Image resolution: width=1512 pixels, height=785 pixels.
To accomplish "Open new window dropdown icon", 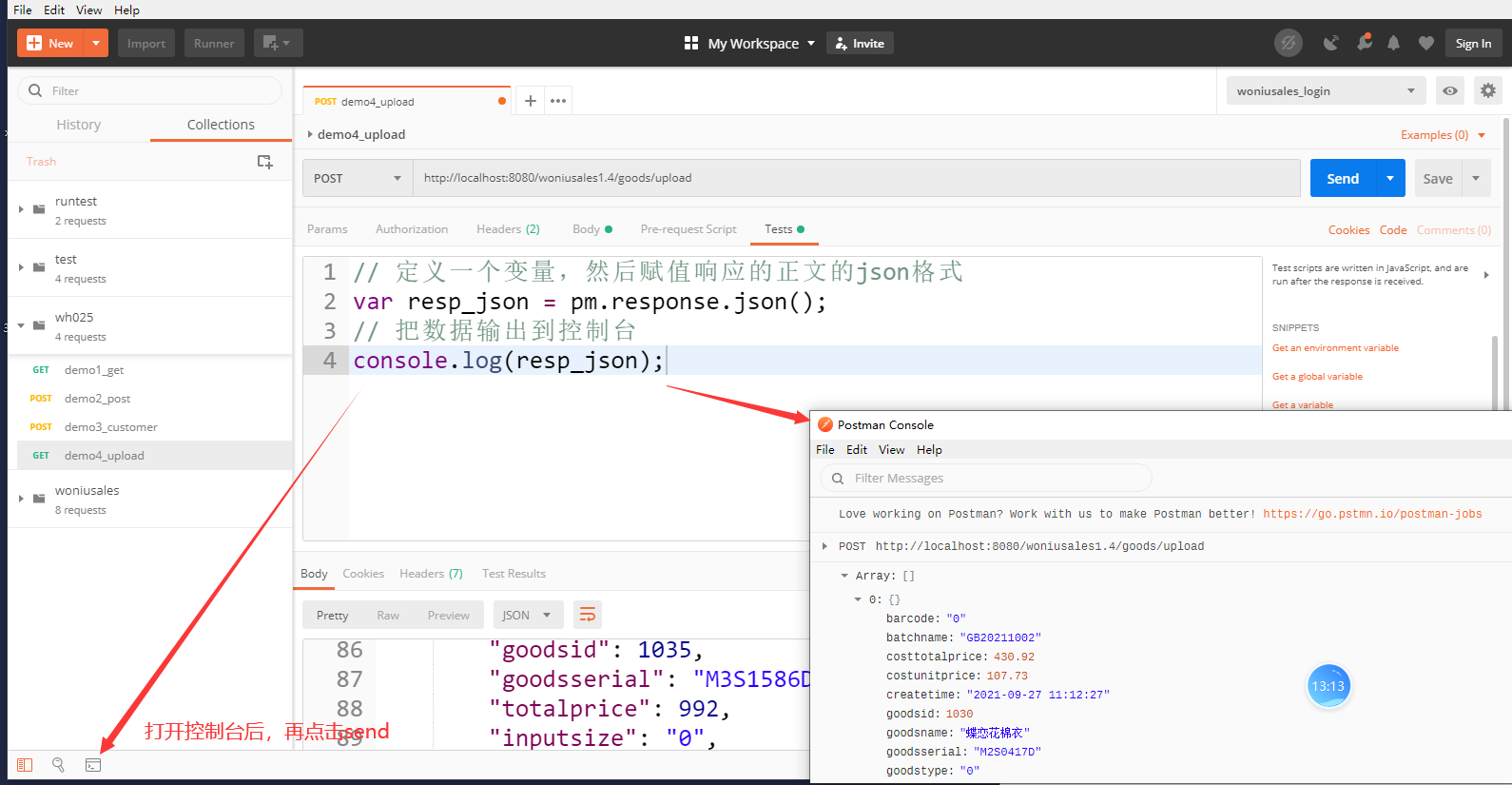I will coord(278,43).
